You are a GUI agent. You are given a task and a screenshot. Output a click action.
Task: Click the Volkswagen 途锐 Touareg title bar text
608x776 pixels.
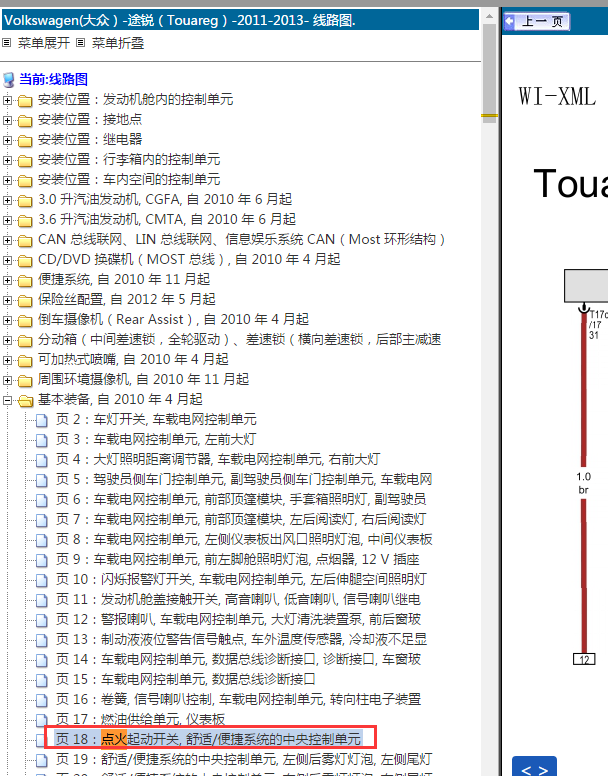click(180, 20)
